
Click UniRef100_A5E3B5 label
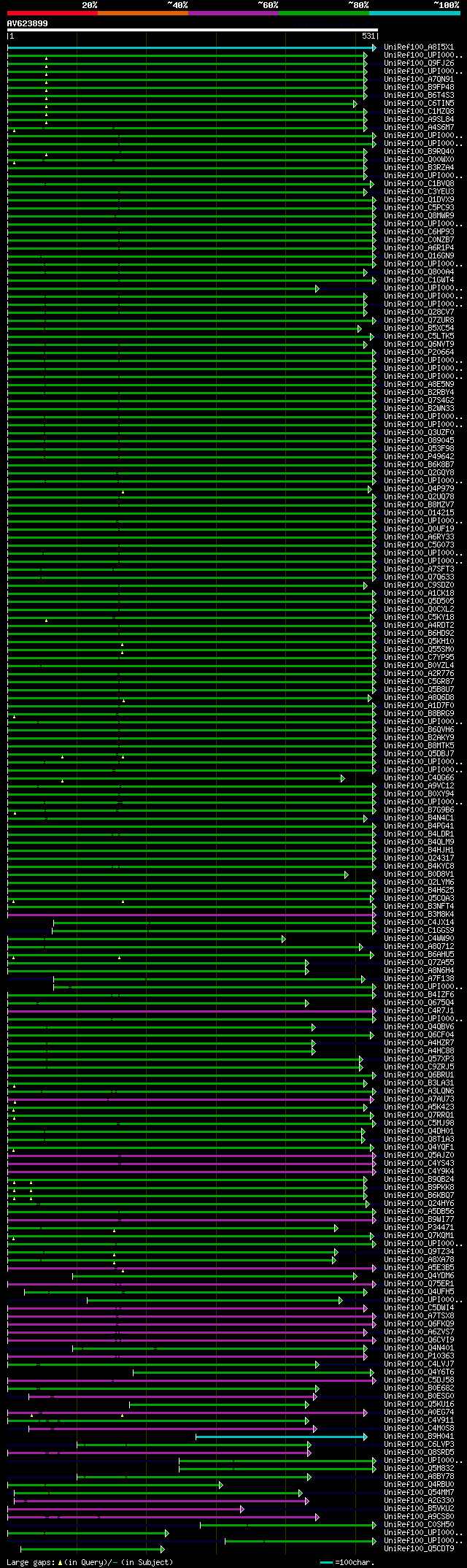pyautogui.click(x=419, y=1268)
